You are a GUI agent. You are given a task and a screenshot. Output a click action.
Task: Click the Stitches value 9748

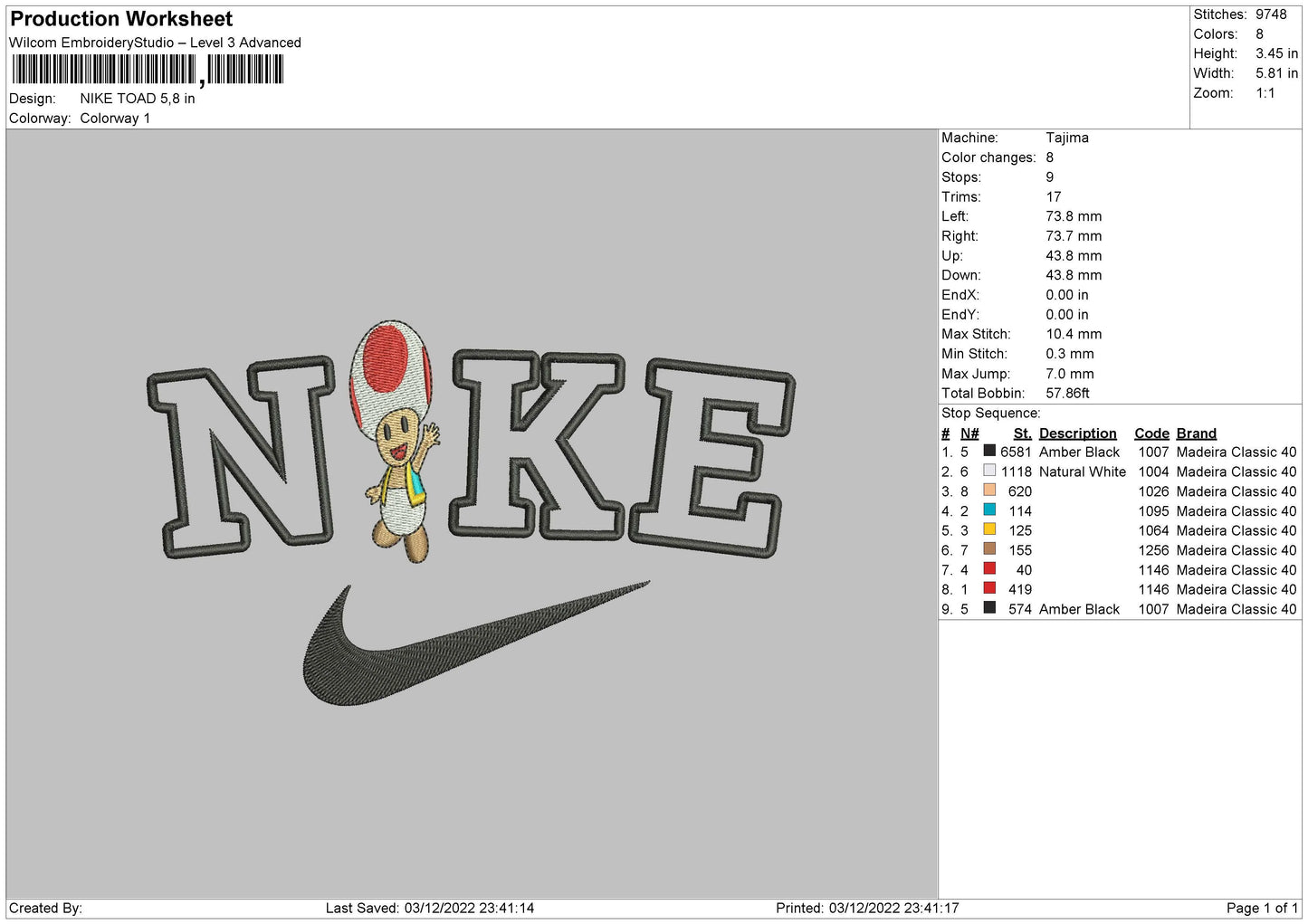click(1271, 14)
